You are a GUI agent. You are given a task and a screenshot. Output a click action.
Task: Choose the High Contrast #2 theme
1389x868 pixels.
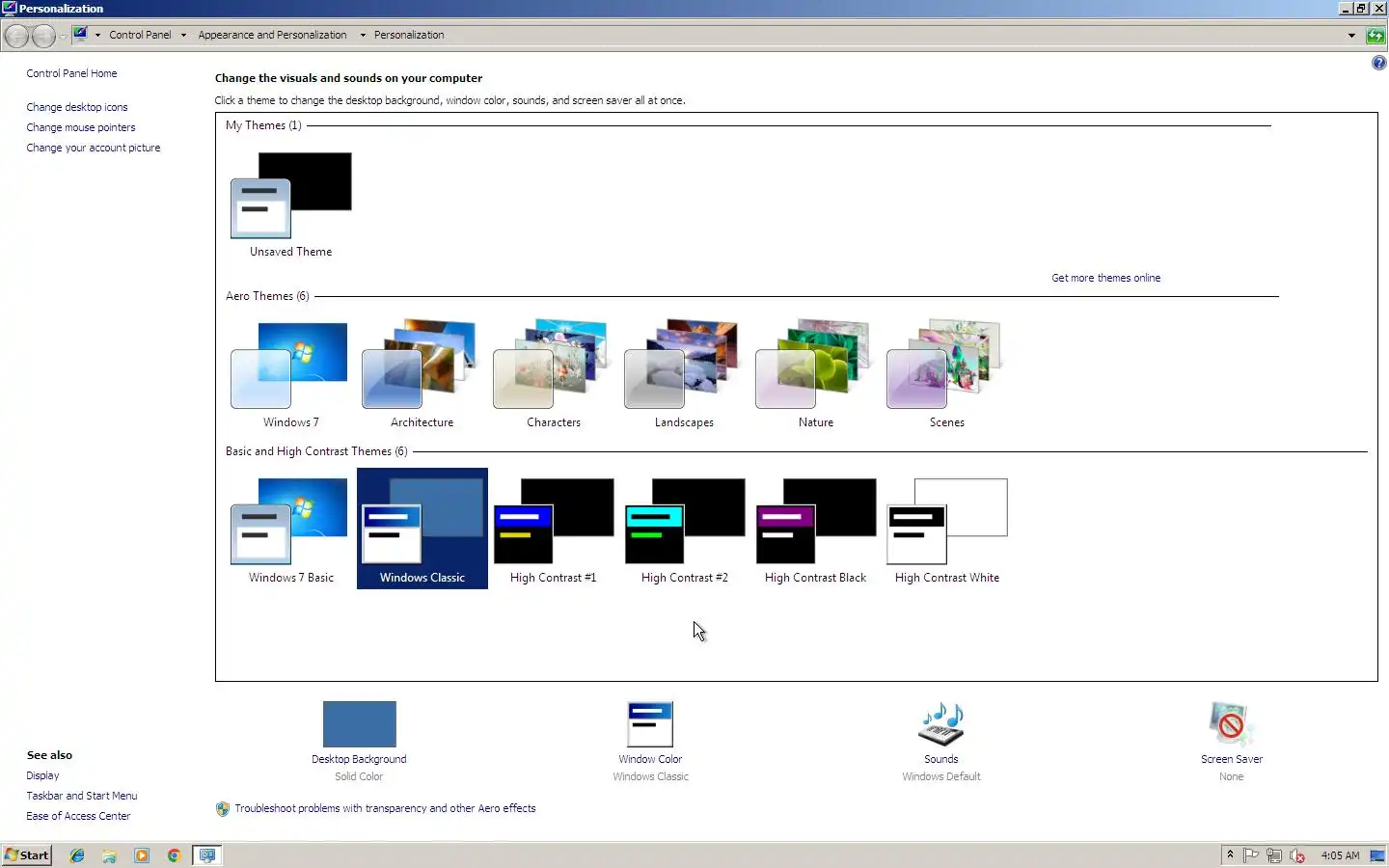pos(684,529)
